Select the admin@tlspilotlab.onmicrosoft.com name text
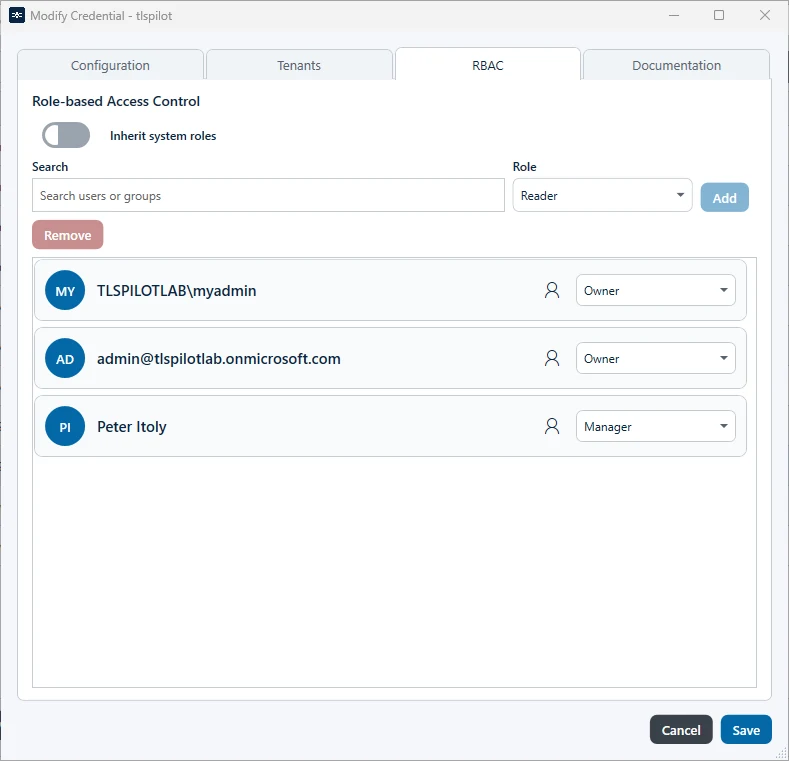The image size is (789, 761). pyautogui.click(x=219, y=358)
